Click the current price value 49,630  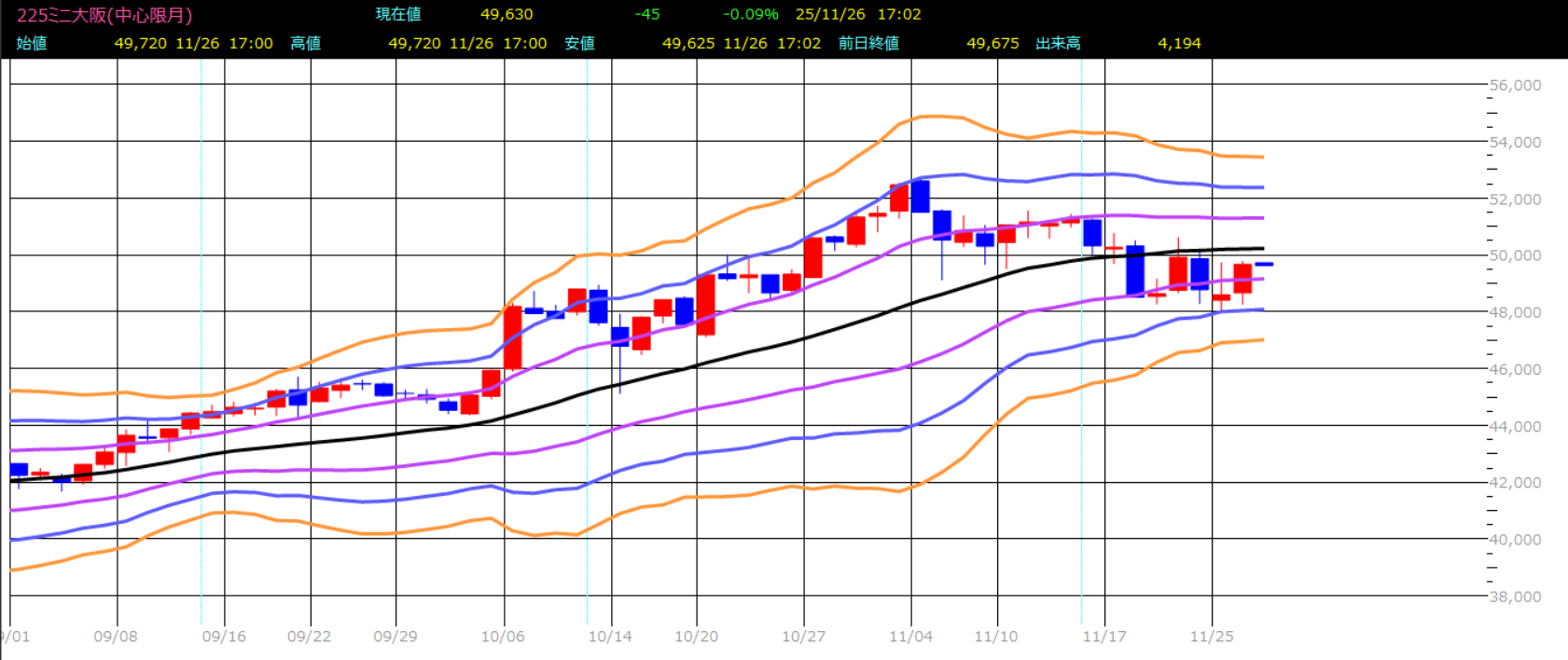click(506, 15)
